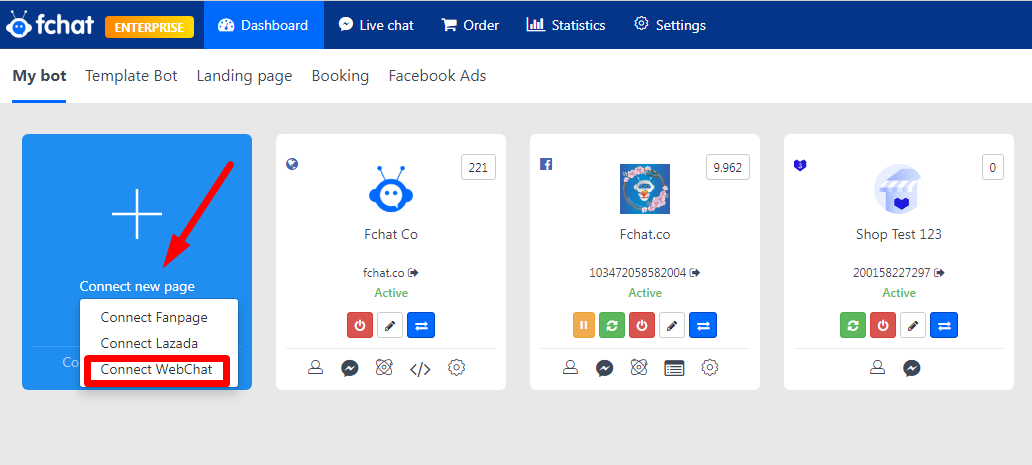Switch to the Template Bot tab
The width and height of the screenshot is (1032, 465).
131,76
